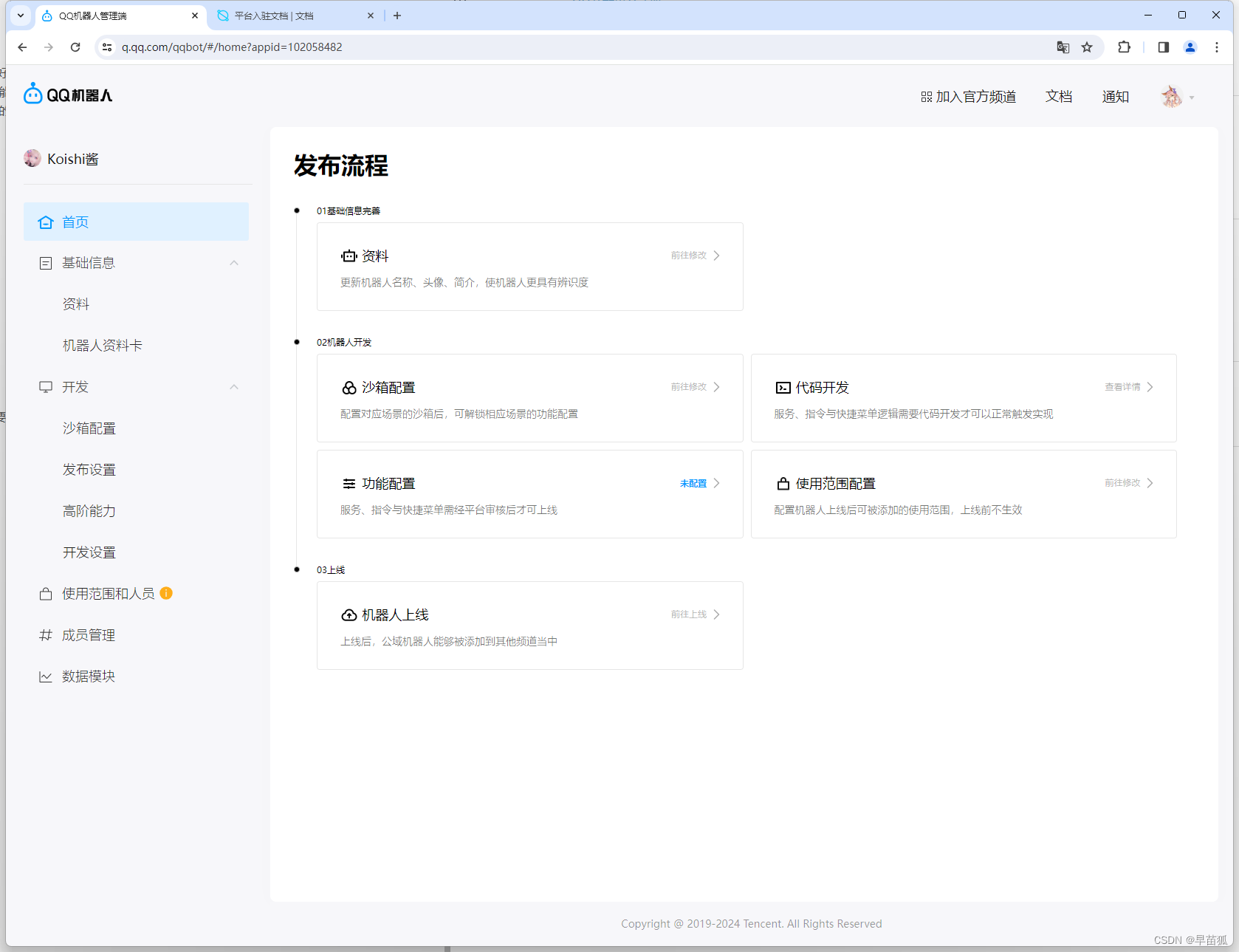Open a new browser tab

(397, 16)
